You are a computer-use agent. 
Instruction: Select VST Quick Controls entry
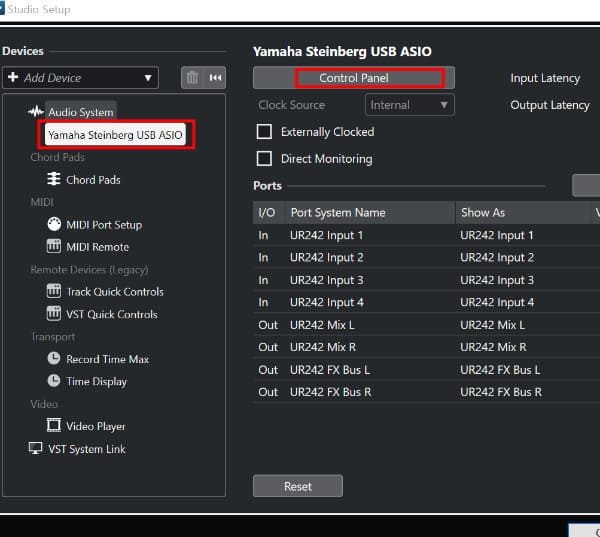point(112,314)
